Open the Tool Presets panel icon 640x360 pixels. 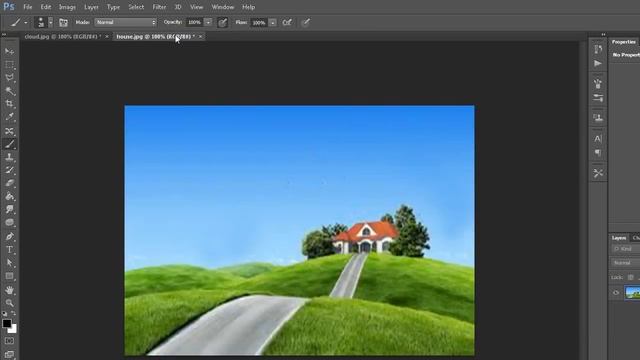pyautogui.click(x=598, y=173)
